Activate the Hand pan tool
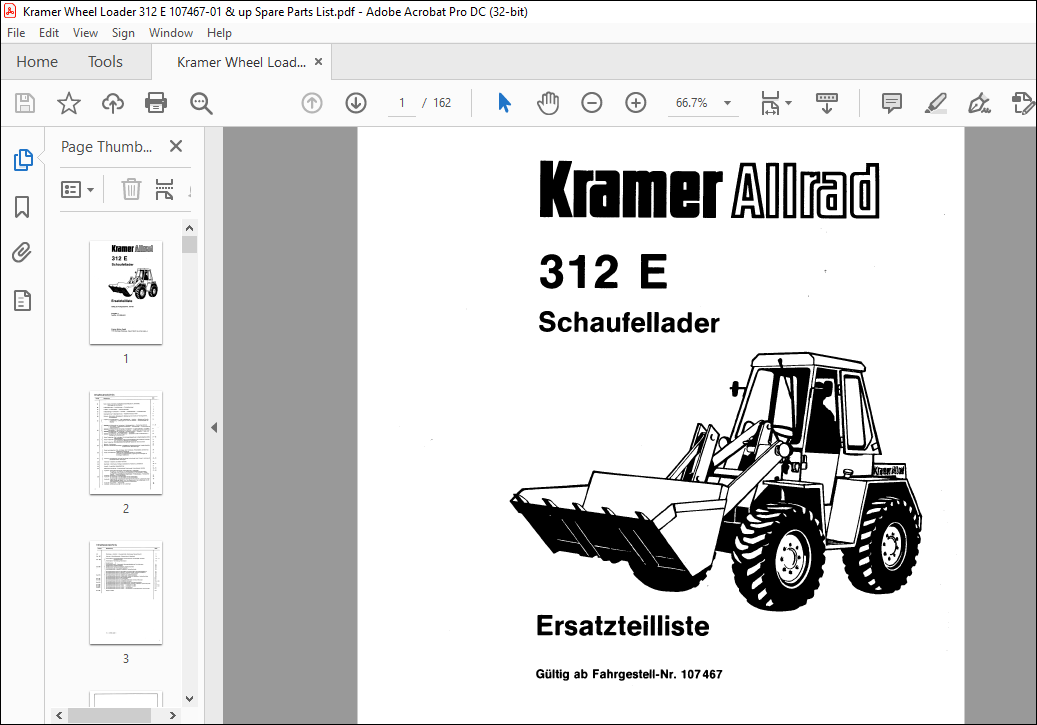Image resolution: width=1037 pixels, height=725 pixels. click(548, 103)
